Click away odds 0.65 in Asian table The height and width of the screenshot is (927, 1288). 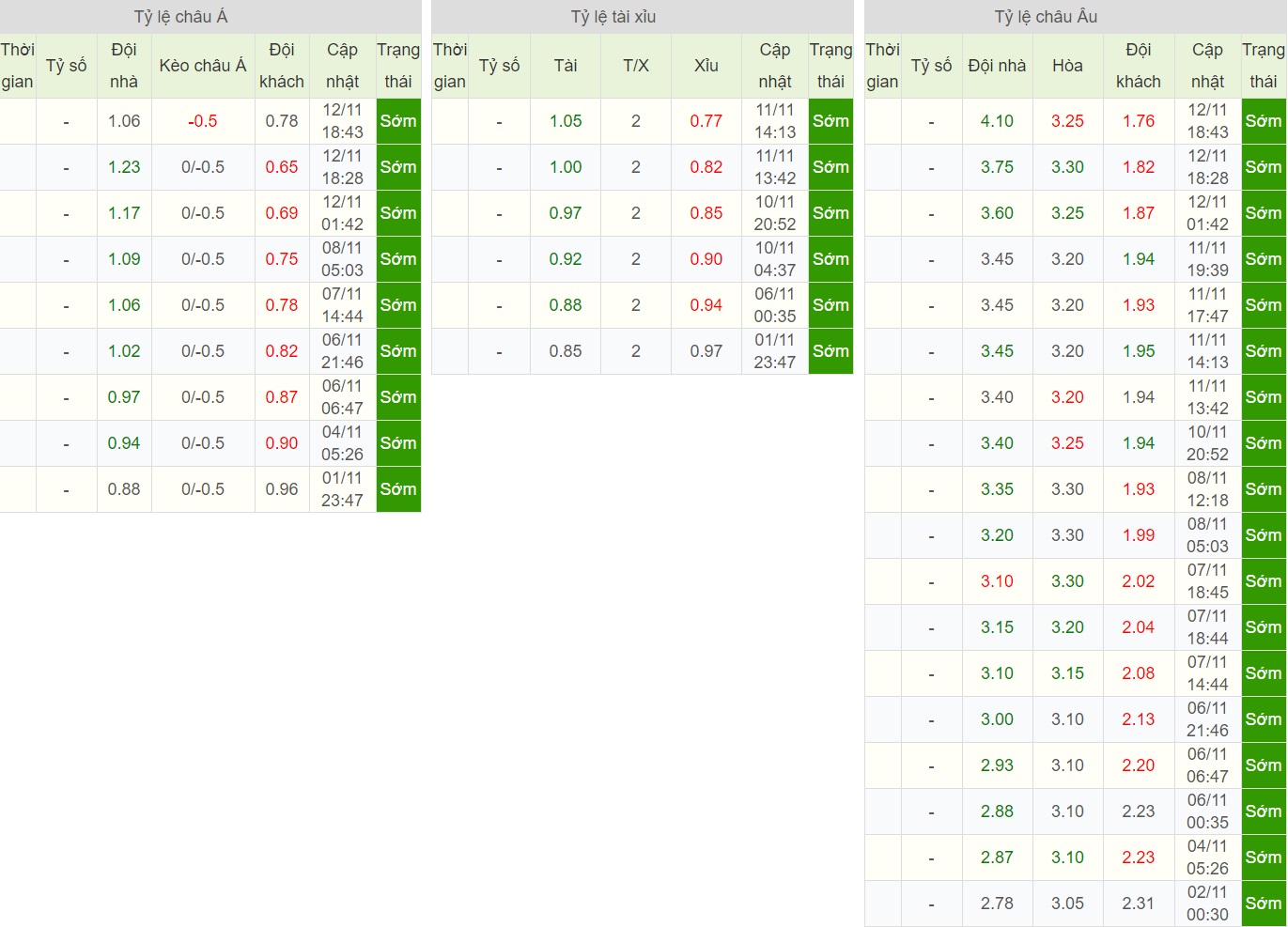[x=282, y=167]
